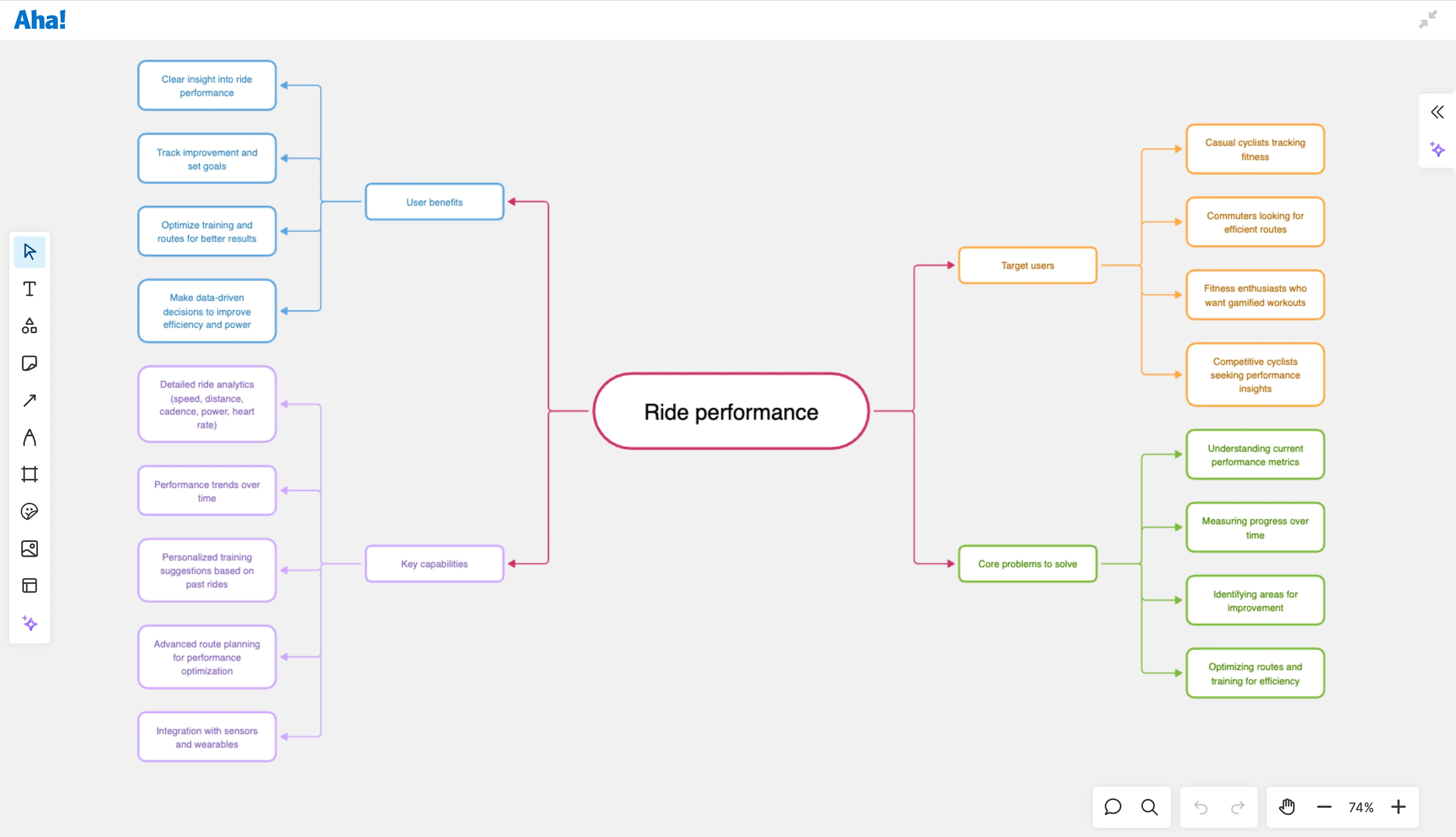
Task: Open the AI sparkle tool in the left toolbar
Action: (x=29, y=622)
